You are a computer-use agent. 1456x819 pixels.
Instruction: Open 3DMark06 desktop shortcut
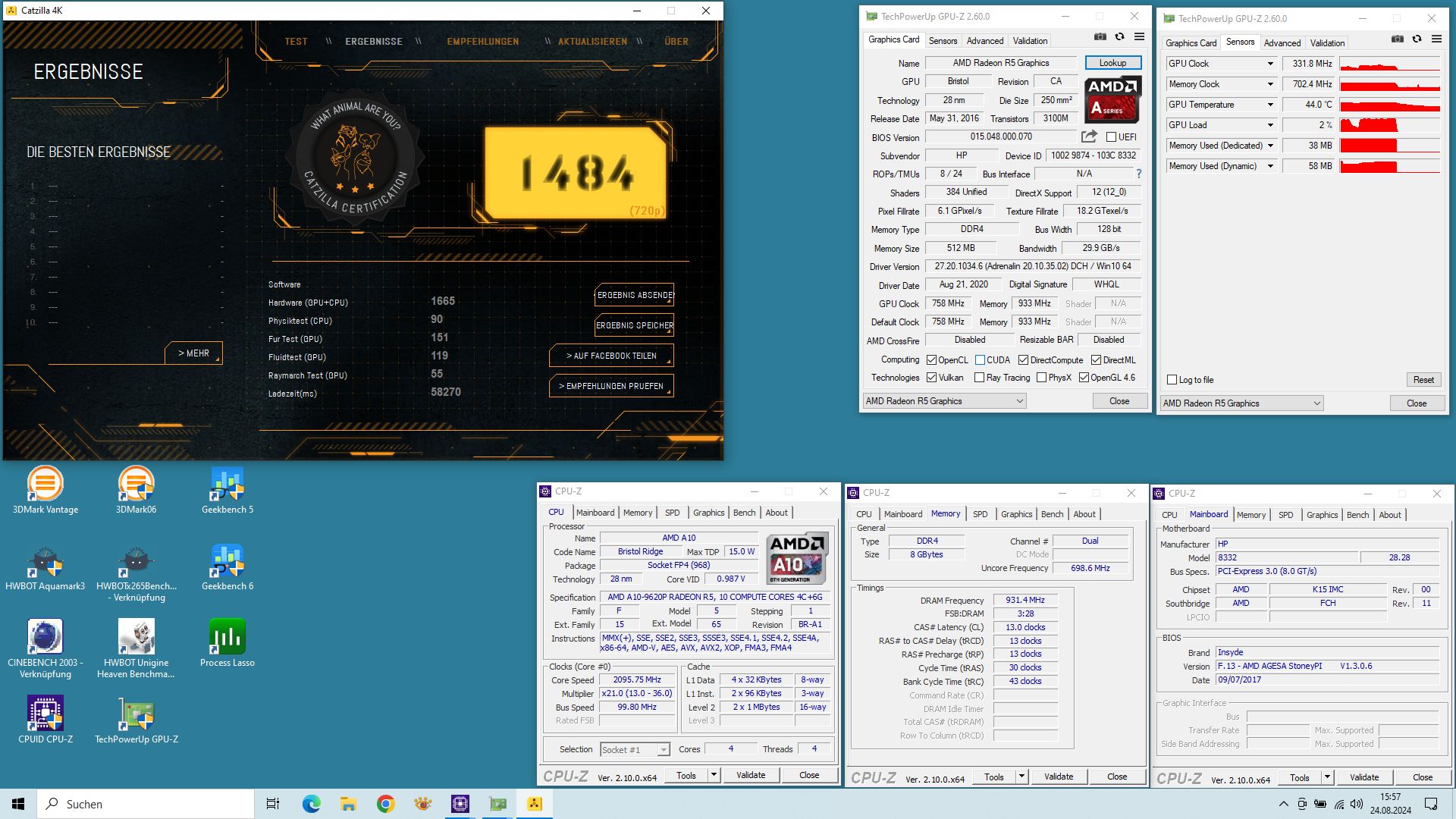pos(136,491)
